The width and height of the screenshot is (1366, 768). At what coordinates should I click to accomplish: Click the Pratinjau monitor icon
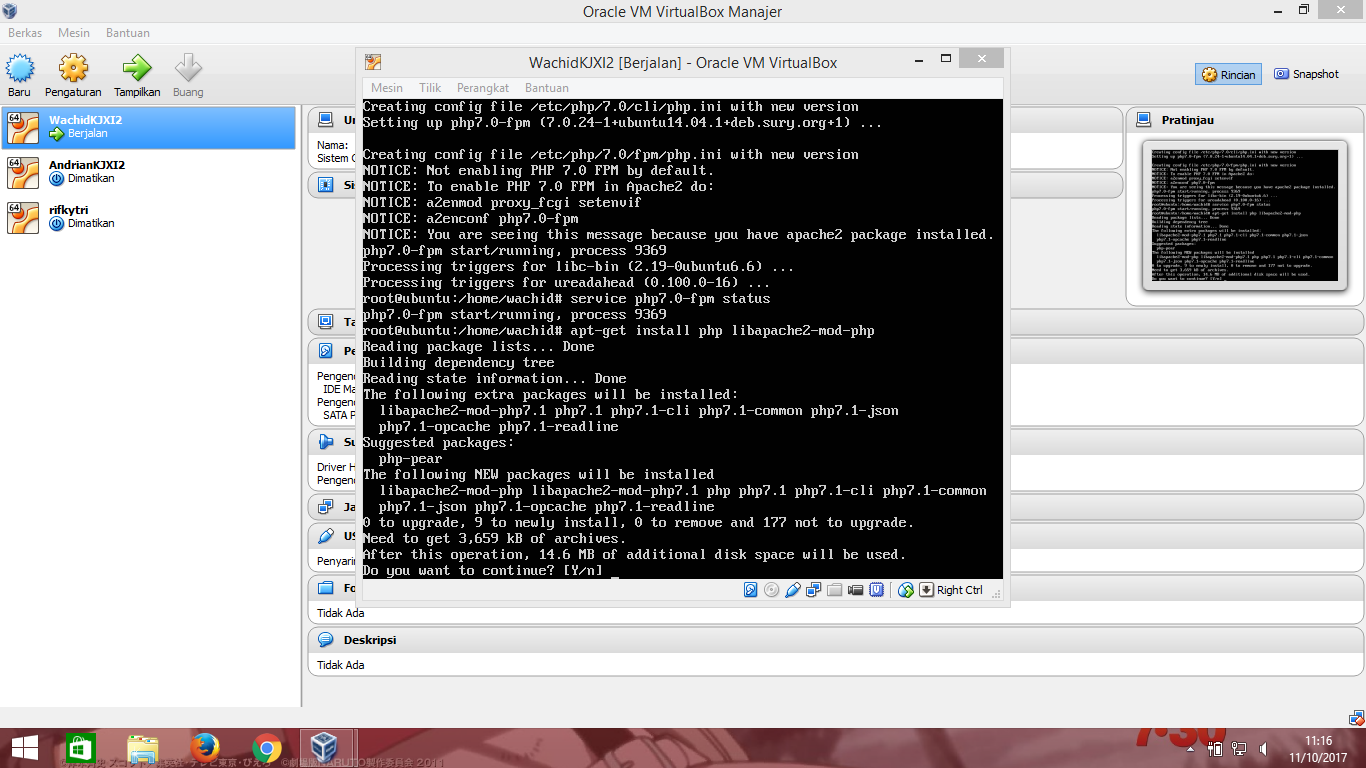tap(1145, 120)
